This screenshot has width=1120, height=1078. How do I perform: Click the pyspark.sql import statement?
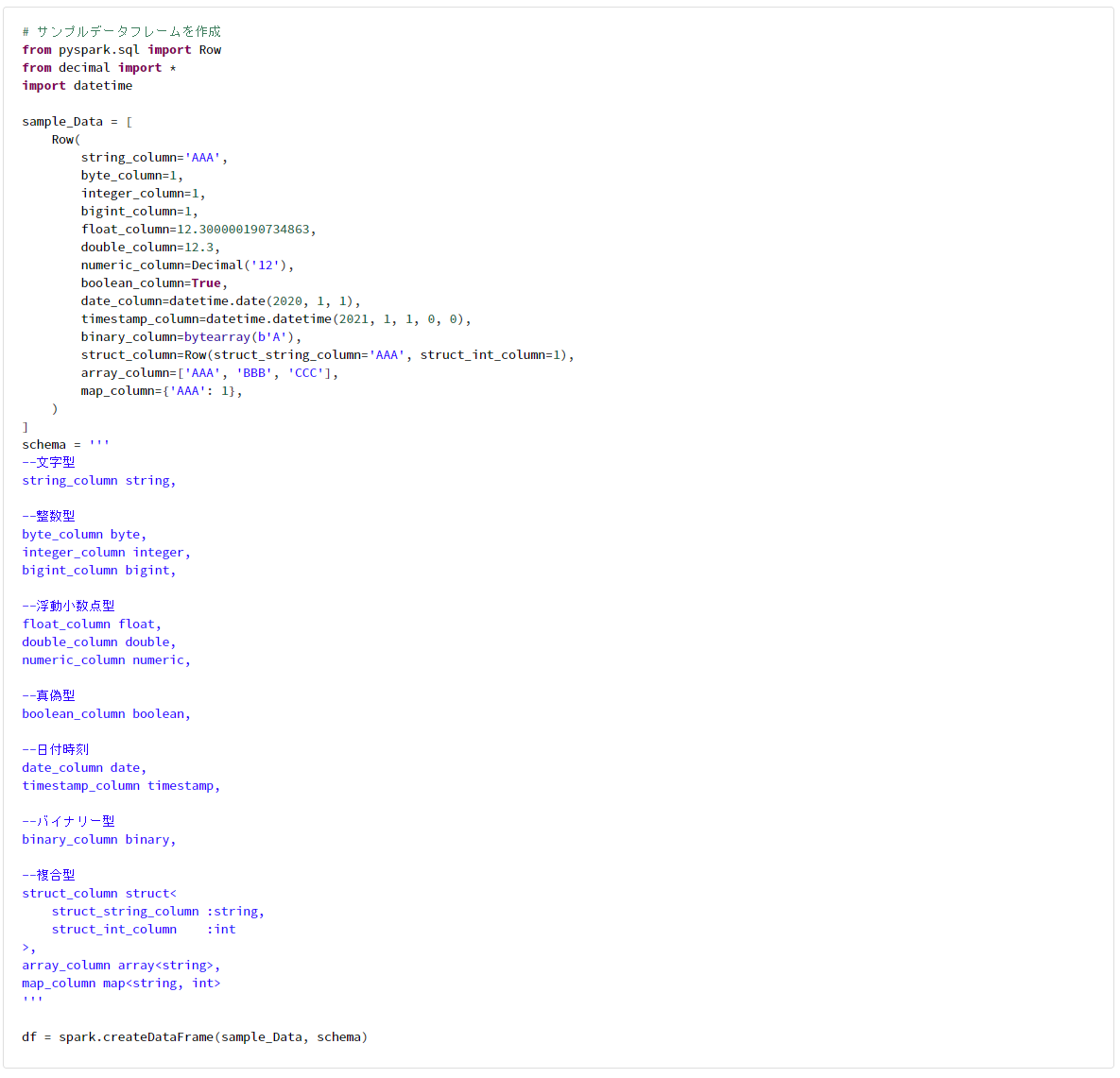tap(121, 49)
